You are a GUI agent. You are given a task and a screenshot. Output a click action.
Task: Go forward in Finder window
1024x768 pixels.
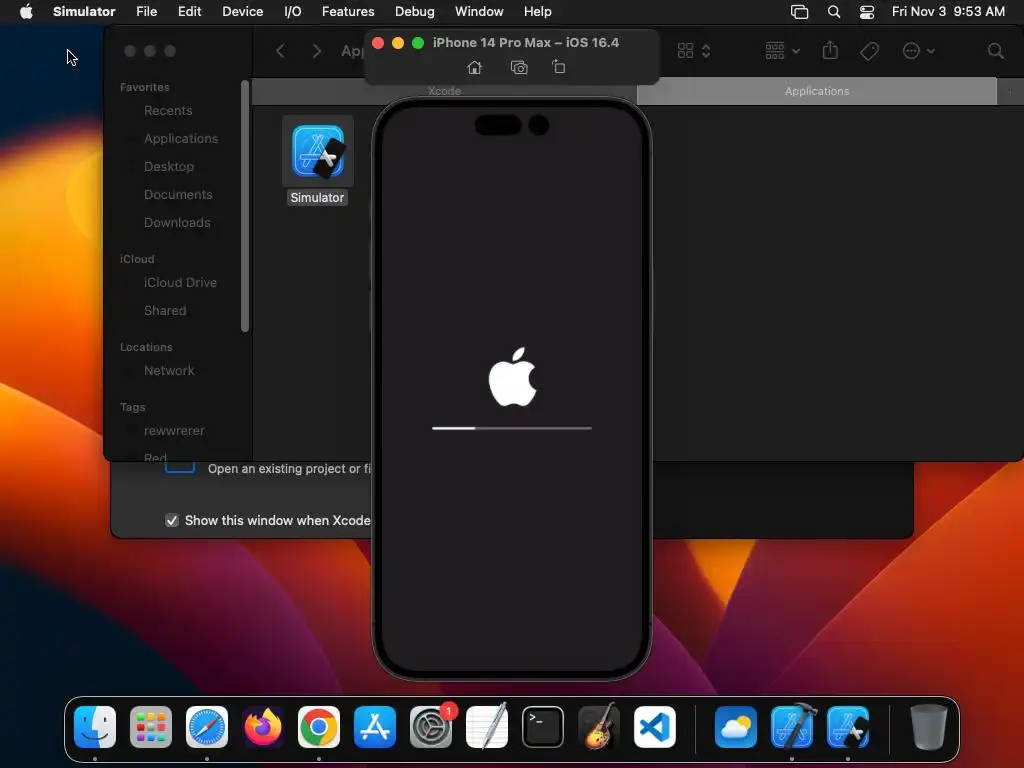click(317, 51)
